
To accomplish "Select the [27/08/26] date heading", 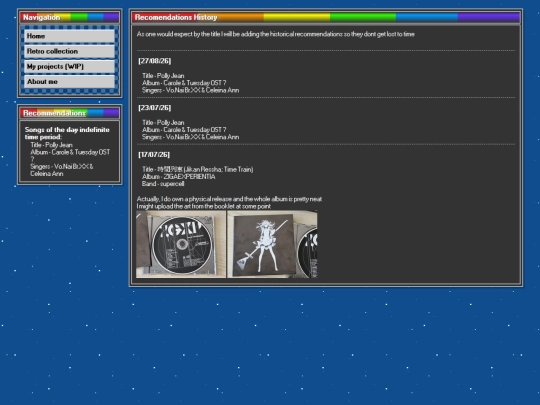I will click(155, 61).
